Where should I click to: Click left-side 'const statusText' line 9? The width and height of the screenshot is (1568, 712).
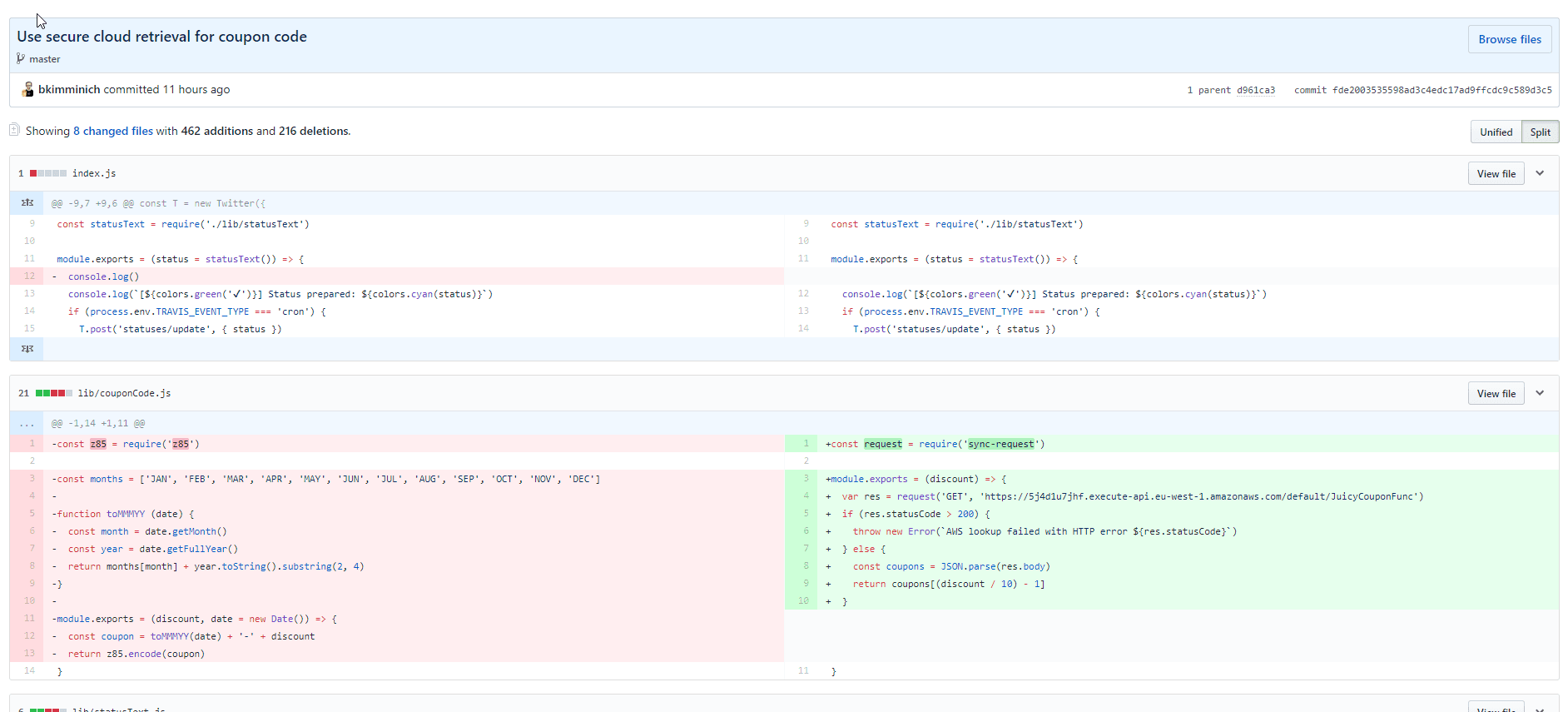(x=414, y=224)
